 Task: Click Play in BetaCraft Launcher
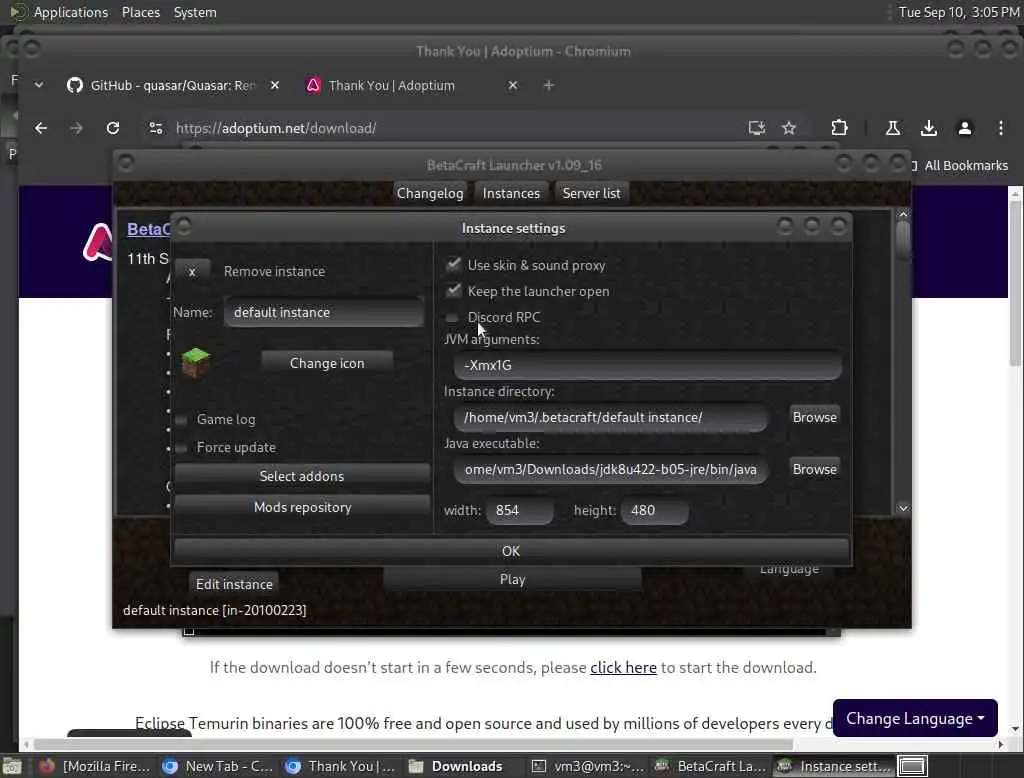[512, 579]
